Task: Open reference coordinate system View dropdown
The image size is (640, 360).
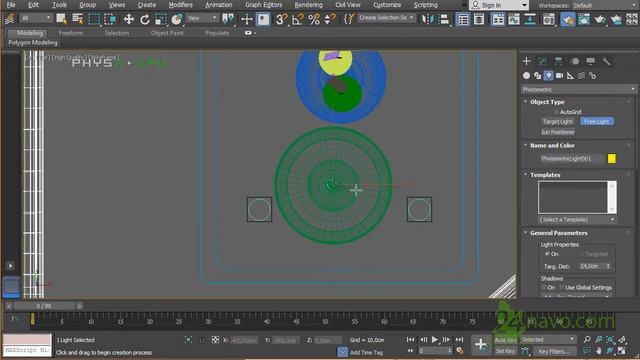Action: pos(202,18)
